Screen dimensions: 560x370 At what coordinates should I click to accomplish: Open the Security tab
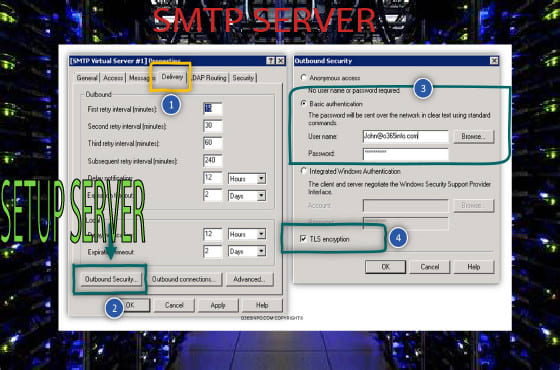pos(243,78)
